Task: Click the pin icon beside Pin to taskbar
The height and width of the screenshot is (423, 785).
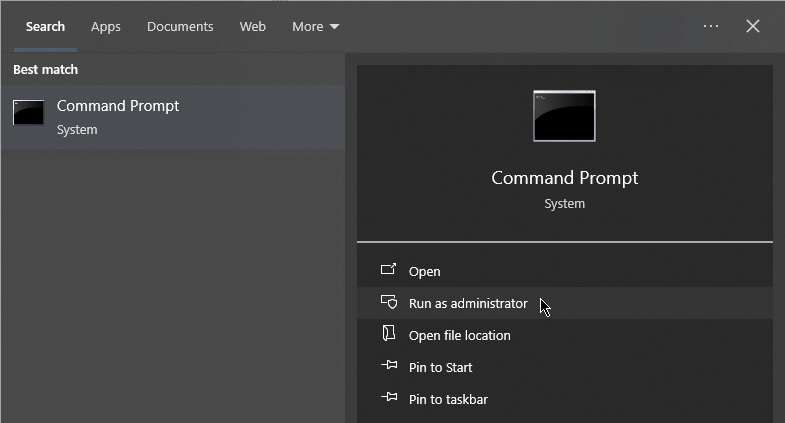Action: (x=389, y=399)
